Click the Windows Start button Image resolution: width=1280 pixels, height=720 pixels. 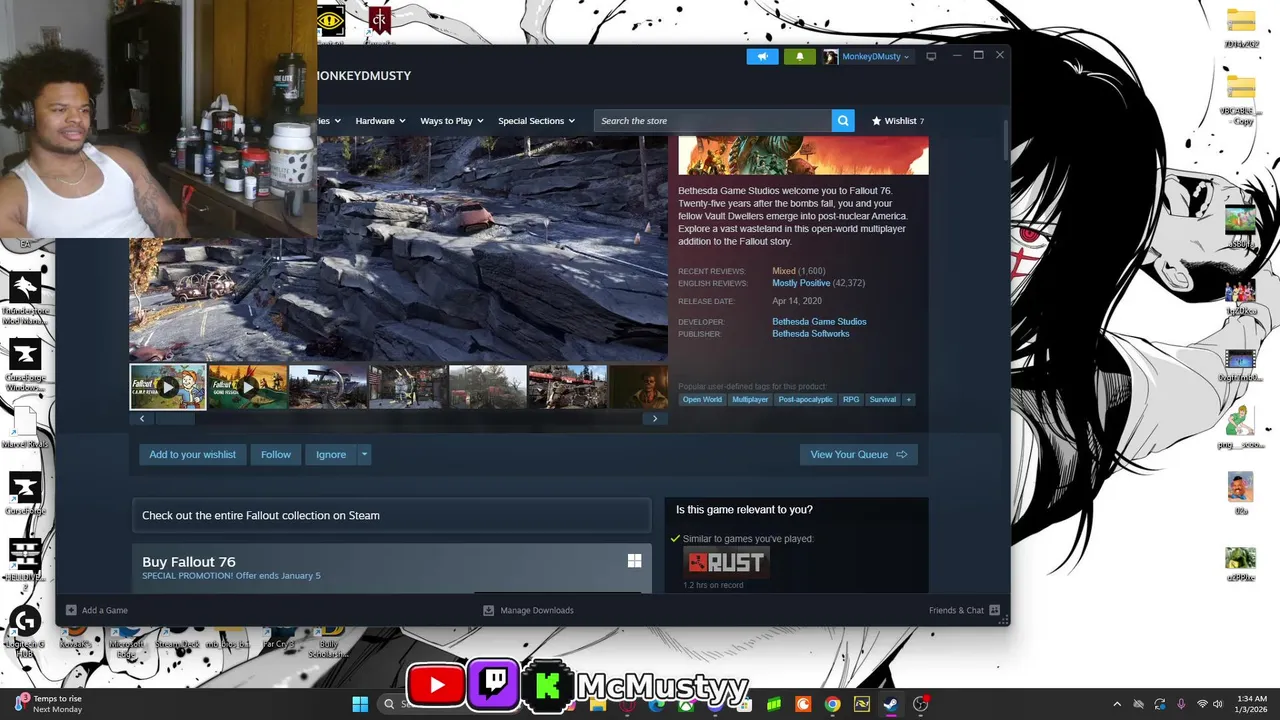click(x=360, y=704)
